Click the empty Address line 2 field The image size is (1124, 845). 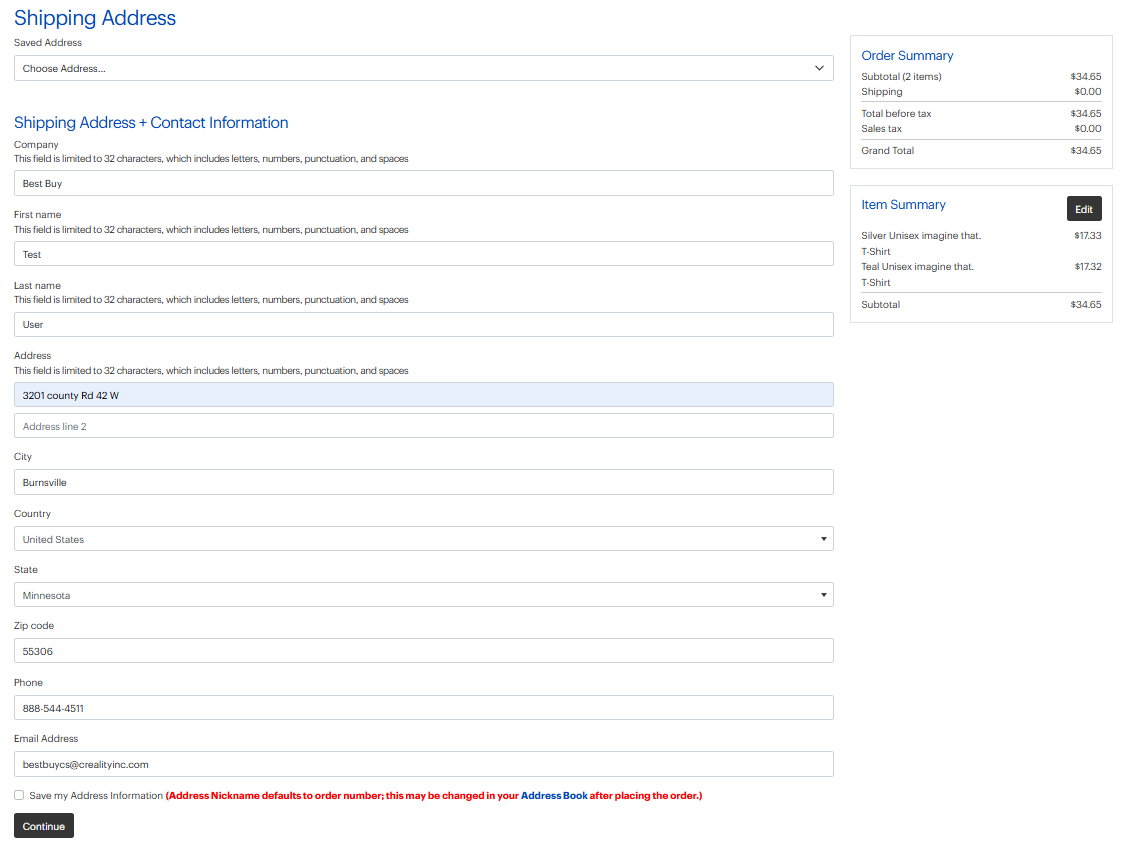423,426
